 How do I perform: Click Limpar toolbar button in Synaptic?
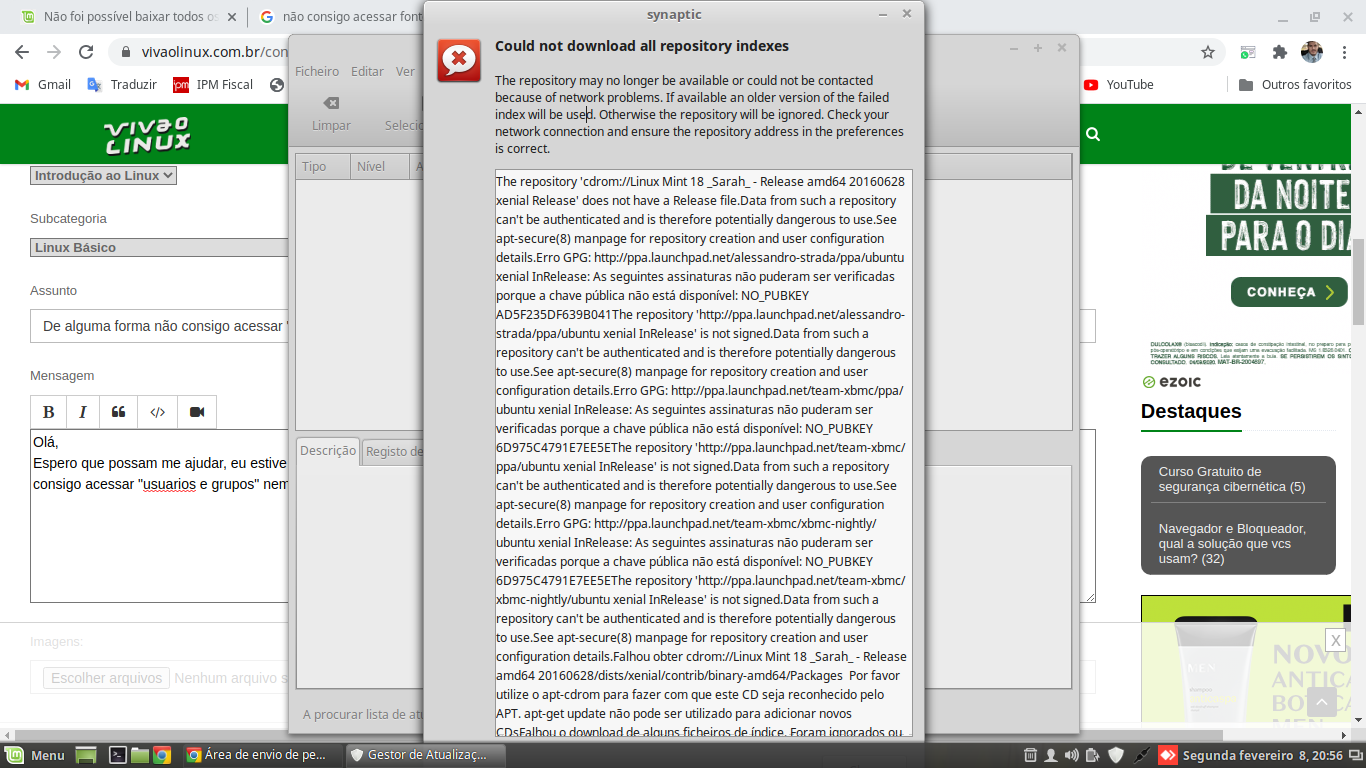331,114
